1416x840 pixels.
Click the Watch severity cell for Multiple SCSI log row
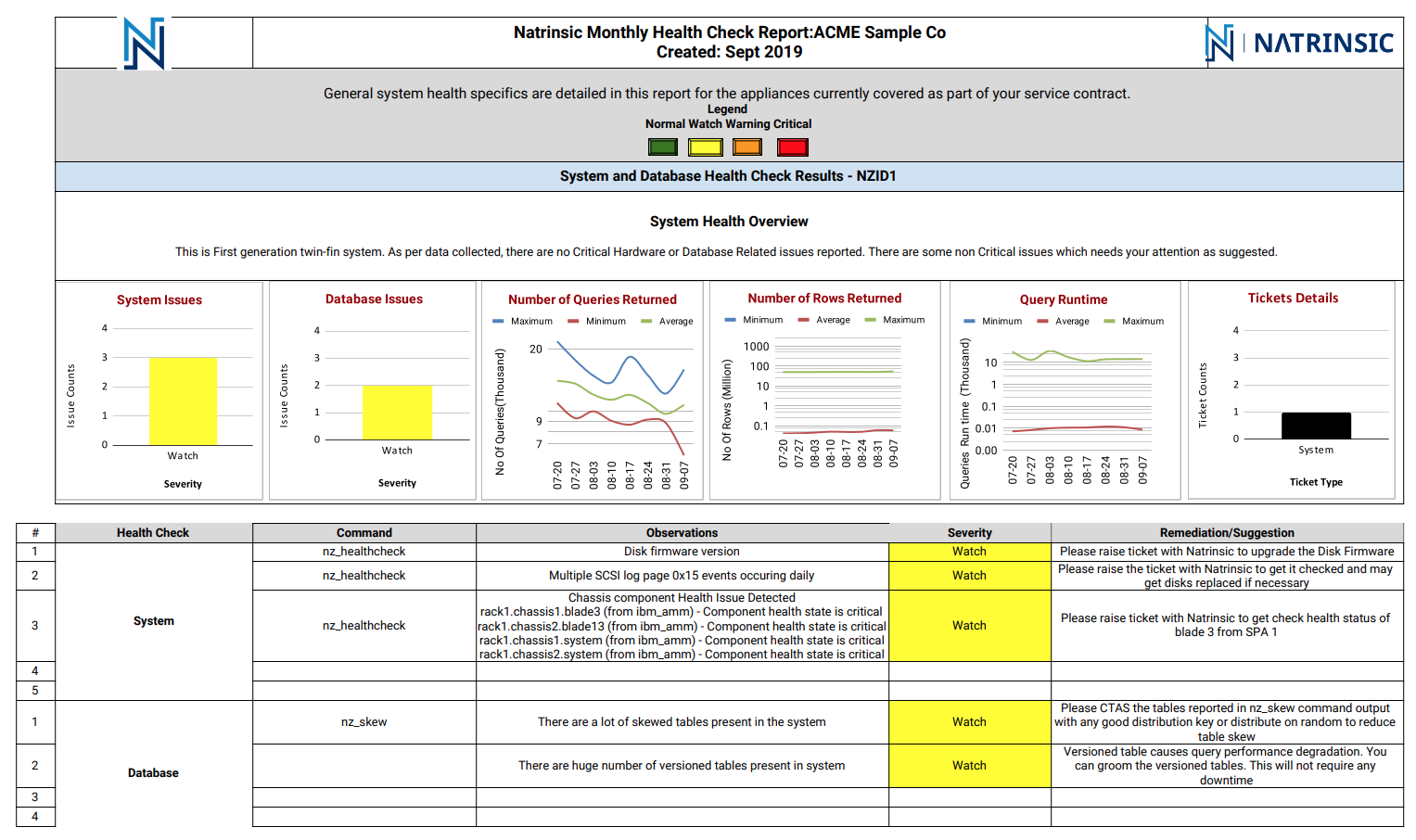point(970,576)
